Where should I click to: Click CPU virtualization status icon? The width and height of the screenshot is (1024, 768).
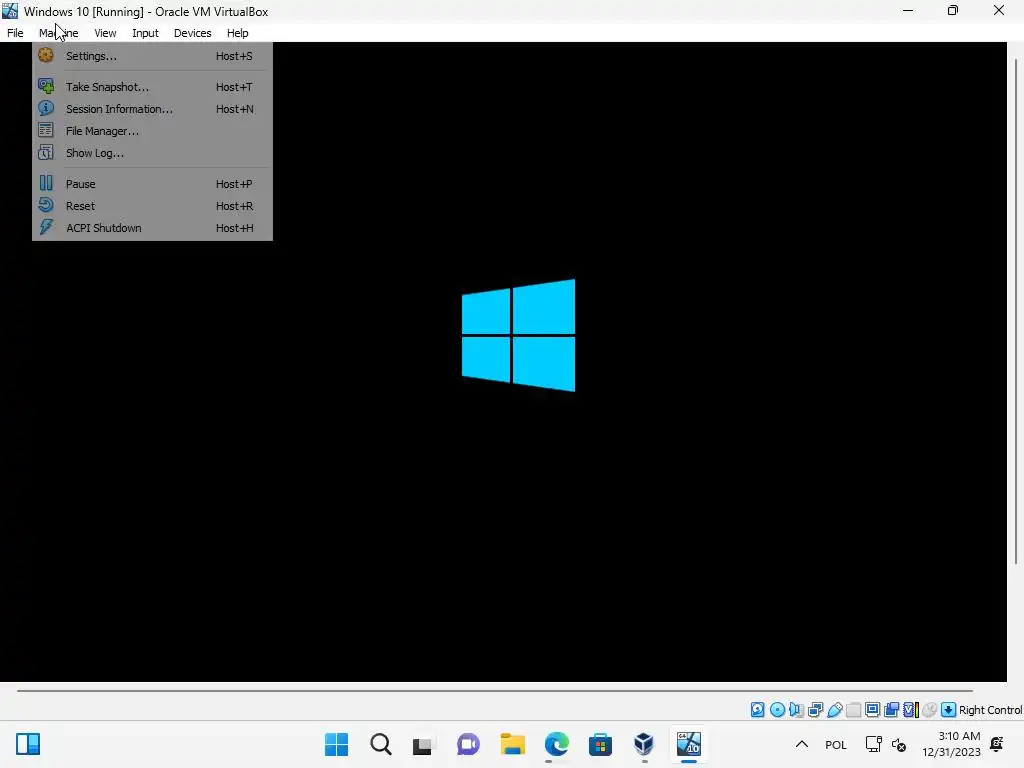[x=911, y=710]
